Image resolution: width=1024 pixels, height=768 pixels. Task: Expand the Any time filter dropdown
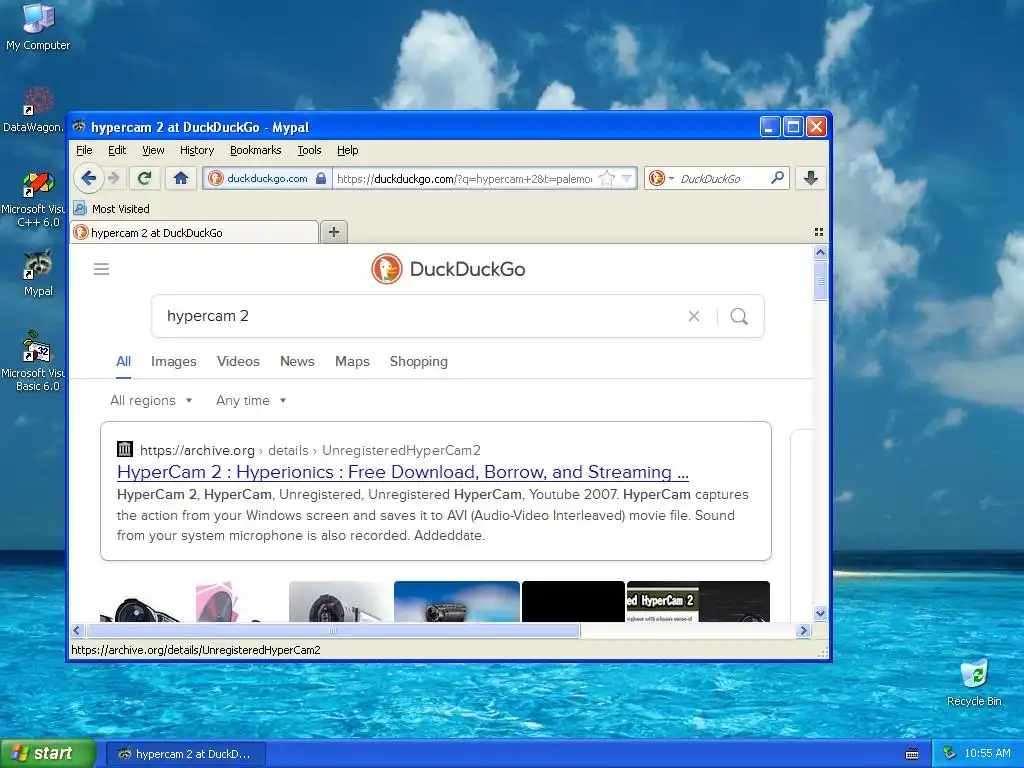(x=251, y=400)
